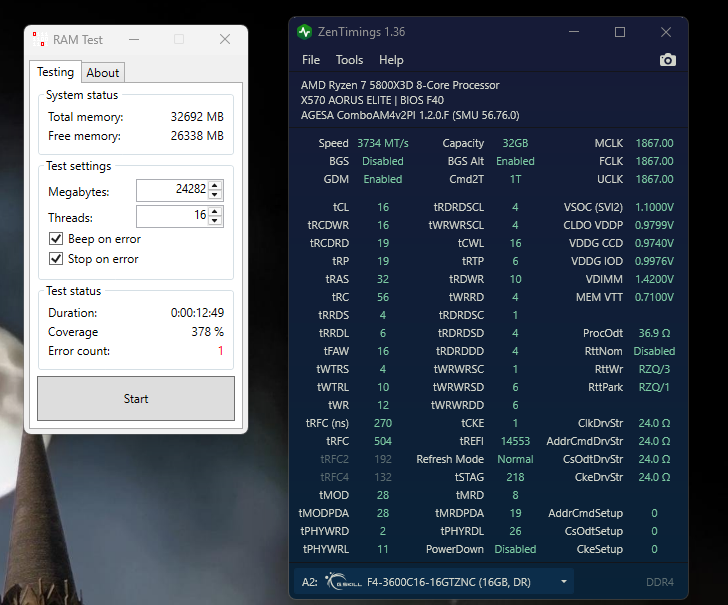Click the AGESA ComboAM4v2PI version line
Image resolution: width=728 pixels, height=605 pixels.
coord(410,115)
